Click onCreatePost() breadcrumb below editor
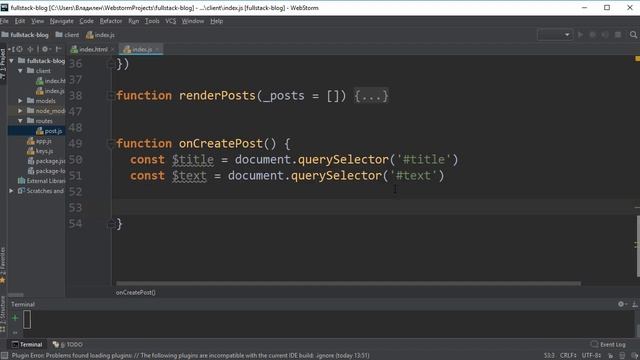 click(x=136, y=292)
